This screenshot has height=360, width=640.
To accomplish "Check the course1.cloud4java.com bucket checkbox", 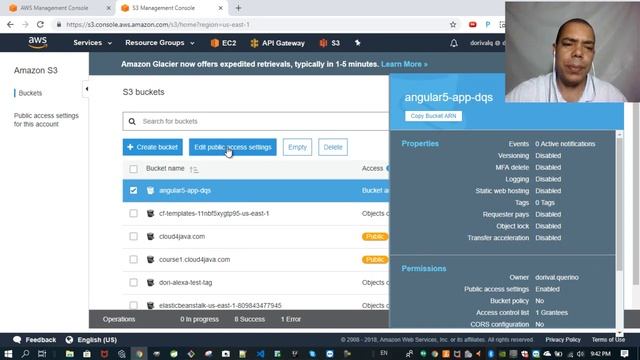I will click(x=133, y=260).
